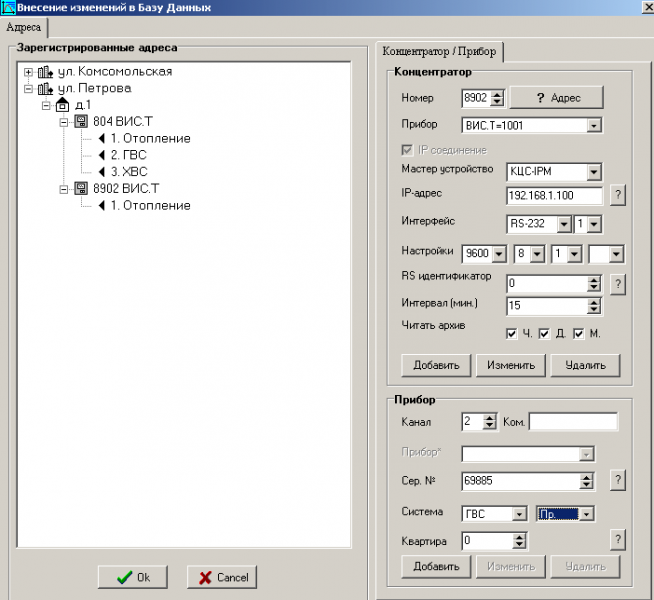
Task: Click Изменить in the Прибор group
Action: click(511, 567)
